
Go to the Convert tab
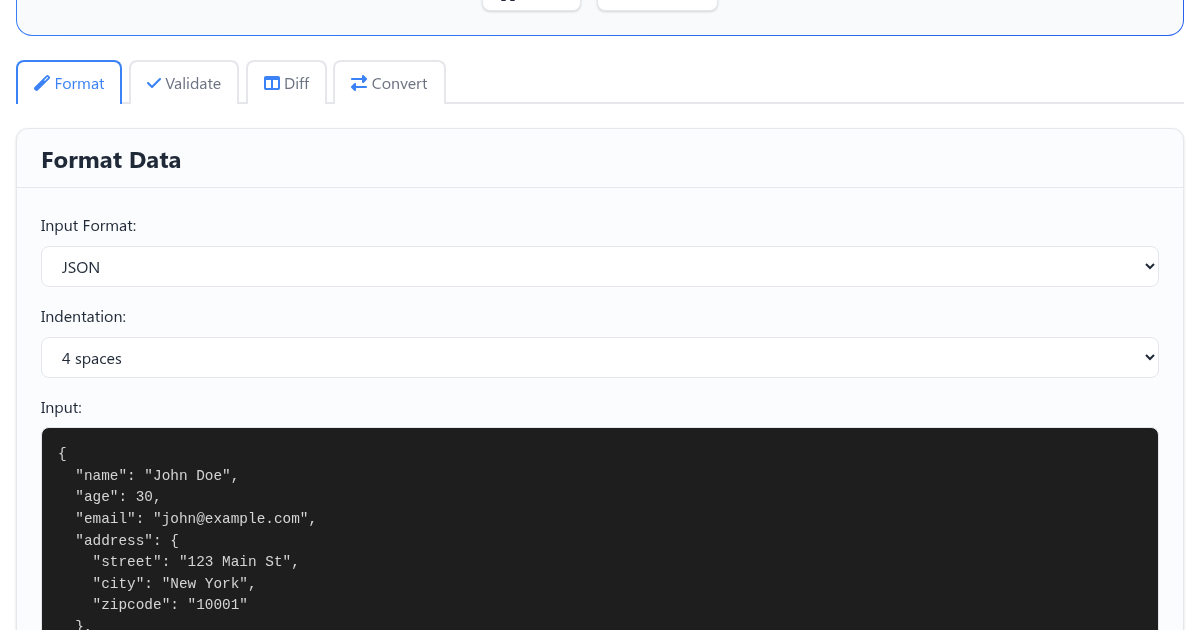tap(390, 83)
